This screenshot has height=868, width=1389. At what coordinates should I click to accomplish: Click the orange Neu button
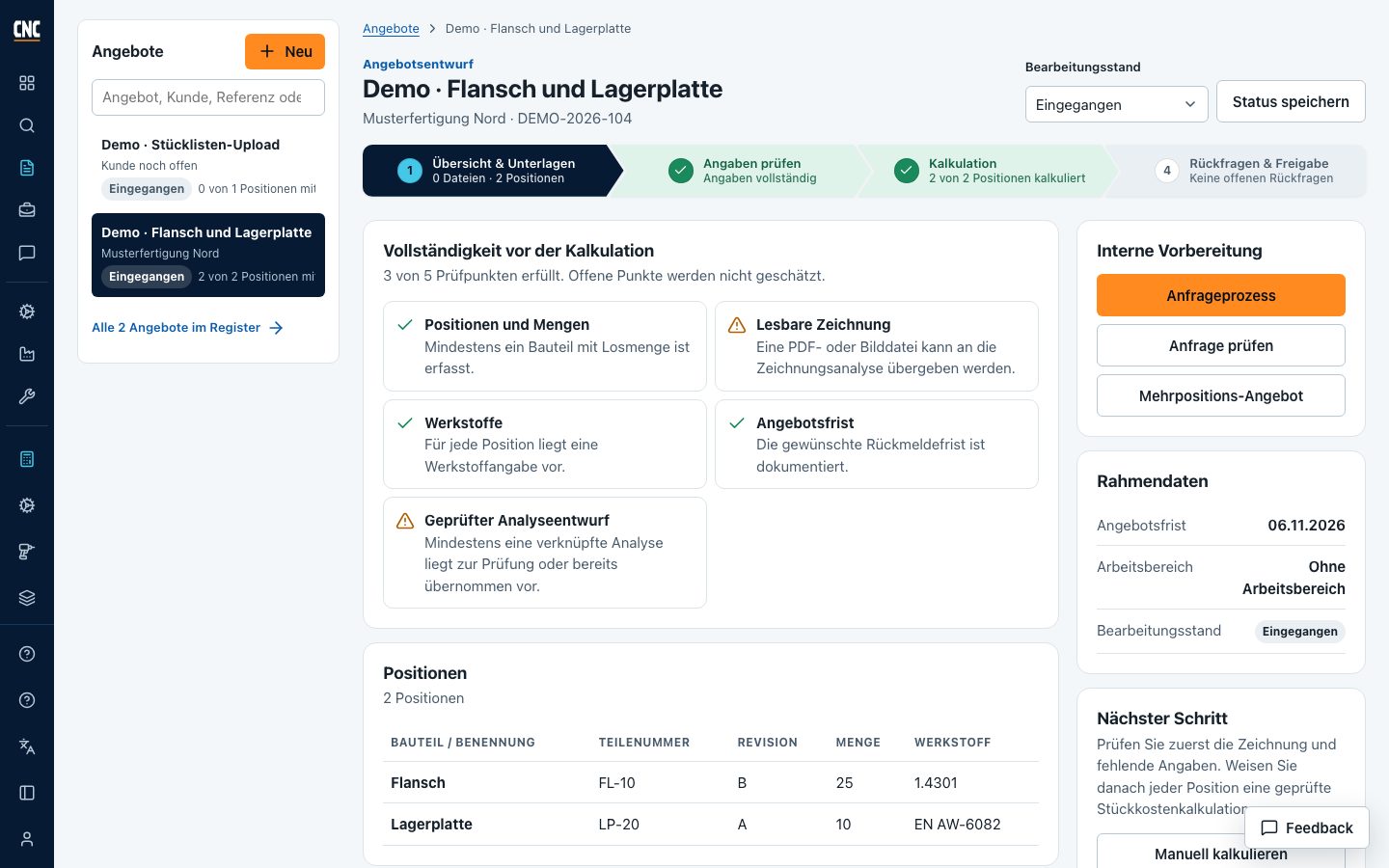pos(285,52)
